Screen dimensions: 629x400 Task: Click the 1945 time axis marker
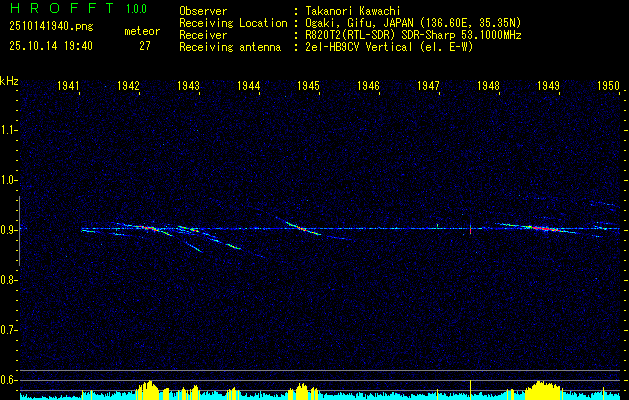pos(308,85)
